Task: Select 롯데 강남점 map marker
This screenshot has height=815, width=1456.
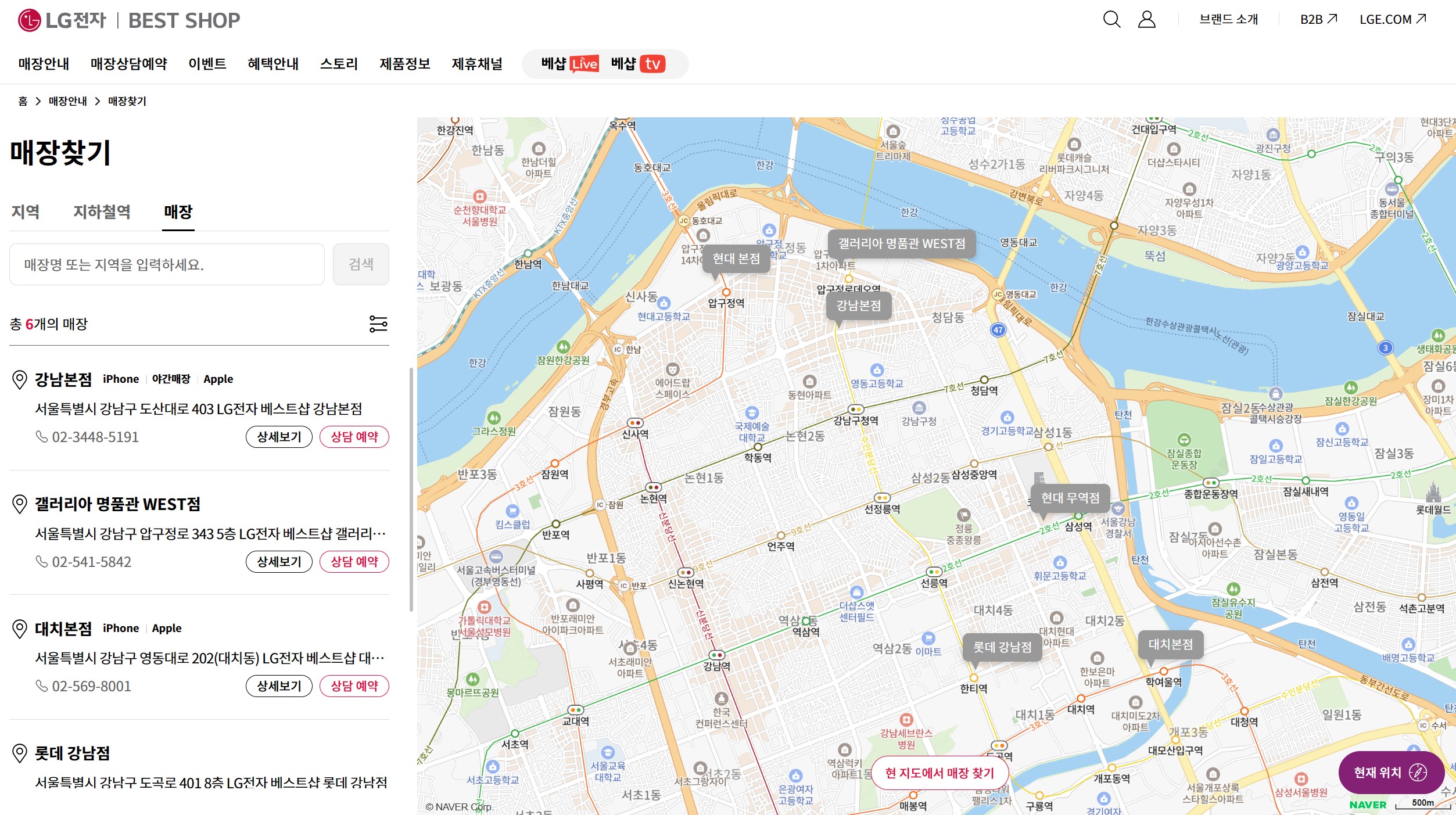Action: 1002,647
